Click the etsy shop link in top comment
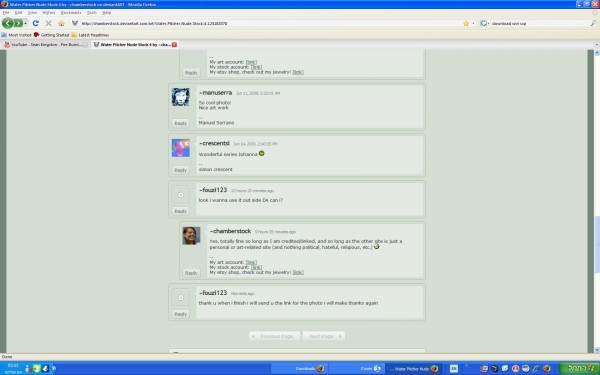This screenshot has width=600, height=375. tap(298, 72)
